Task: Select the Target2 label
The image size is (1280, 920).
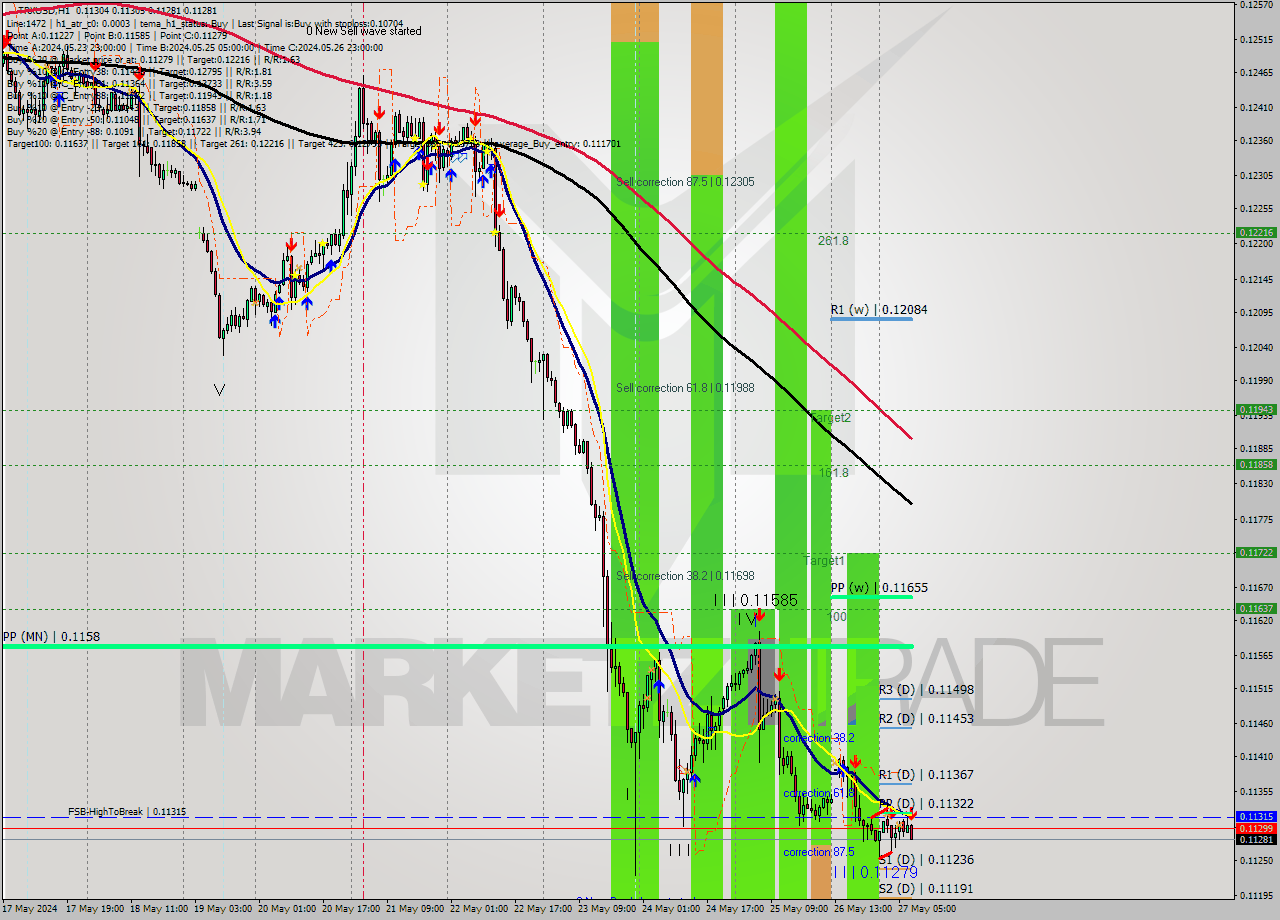Action: [830, 418]
